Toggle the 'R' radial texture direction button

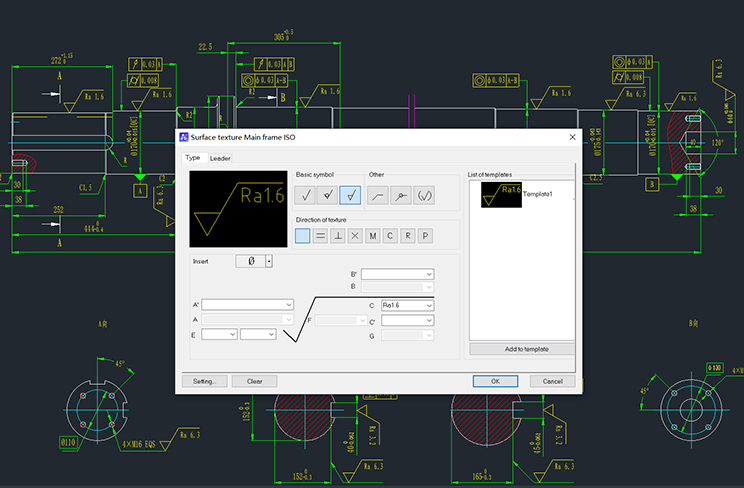coord(407,236)
